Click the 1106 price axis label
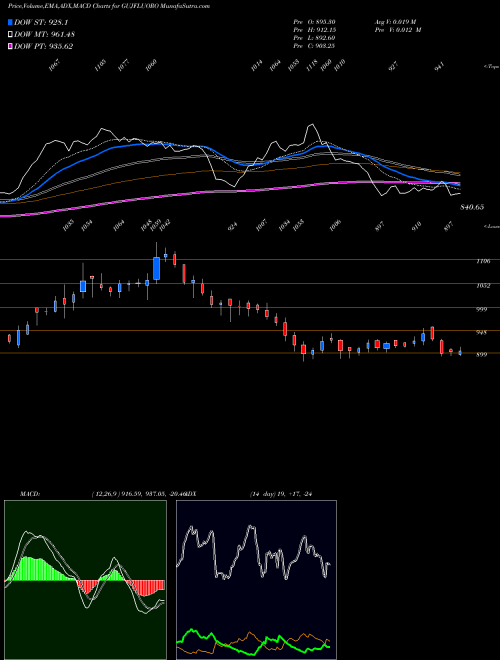Viewport: 500px width, 660px height. pyautogui.click(x=483, y=261)
